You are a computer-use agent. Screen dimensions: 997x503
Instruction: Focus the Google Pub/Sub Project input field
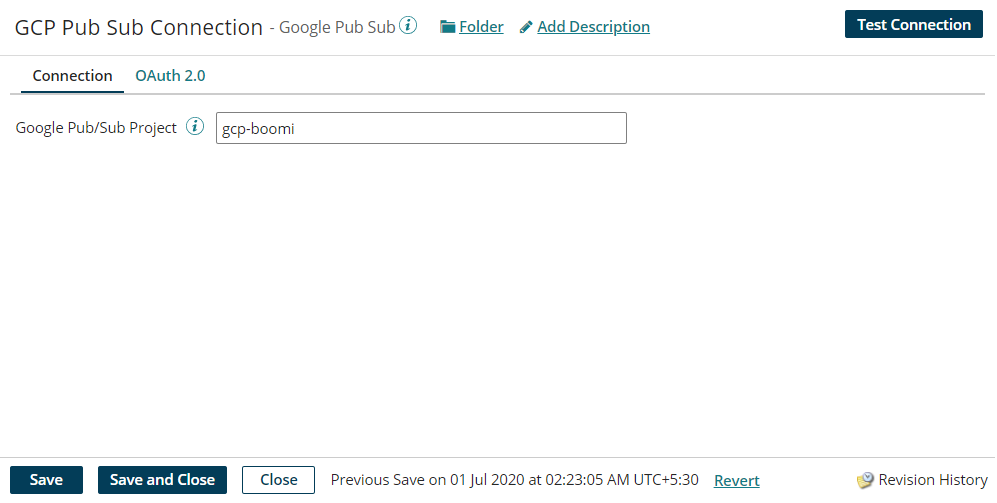[421, 128]
